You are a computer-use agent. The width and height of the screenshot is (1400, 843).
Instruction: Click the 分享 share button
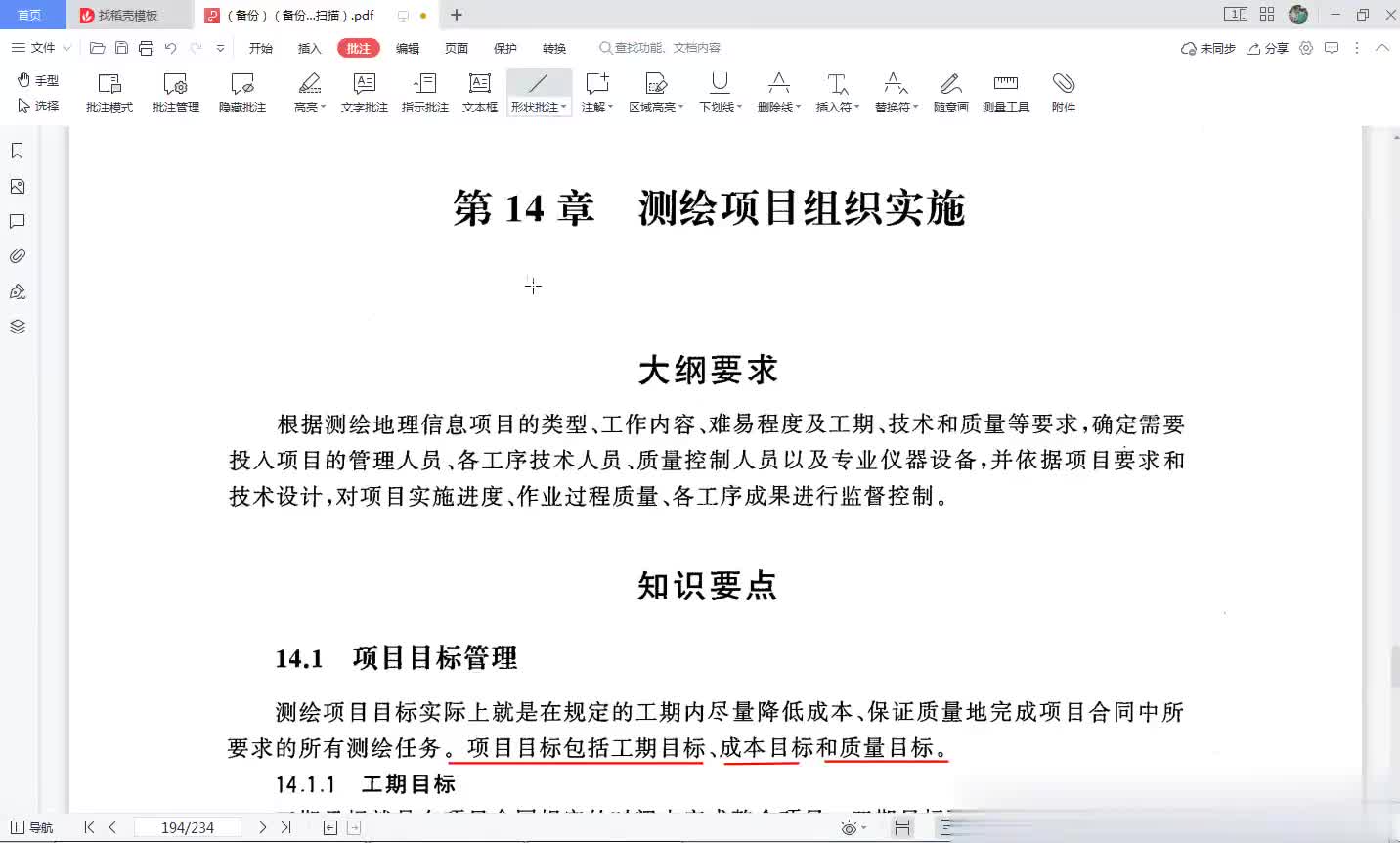coord(1267,48)
